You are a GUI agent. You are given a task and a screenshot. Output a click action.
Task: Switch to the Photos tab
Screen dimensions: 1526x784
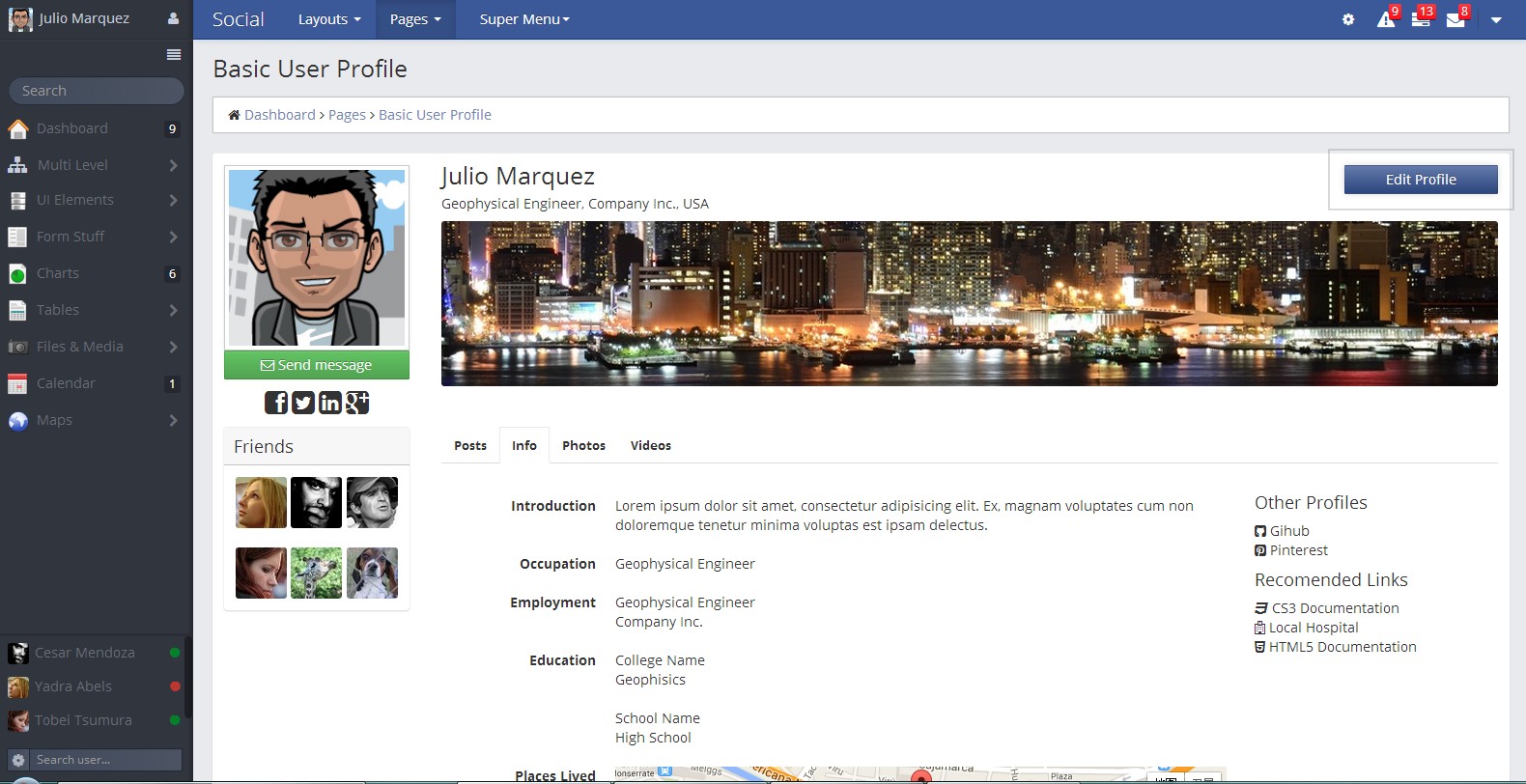583,445
